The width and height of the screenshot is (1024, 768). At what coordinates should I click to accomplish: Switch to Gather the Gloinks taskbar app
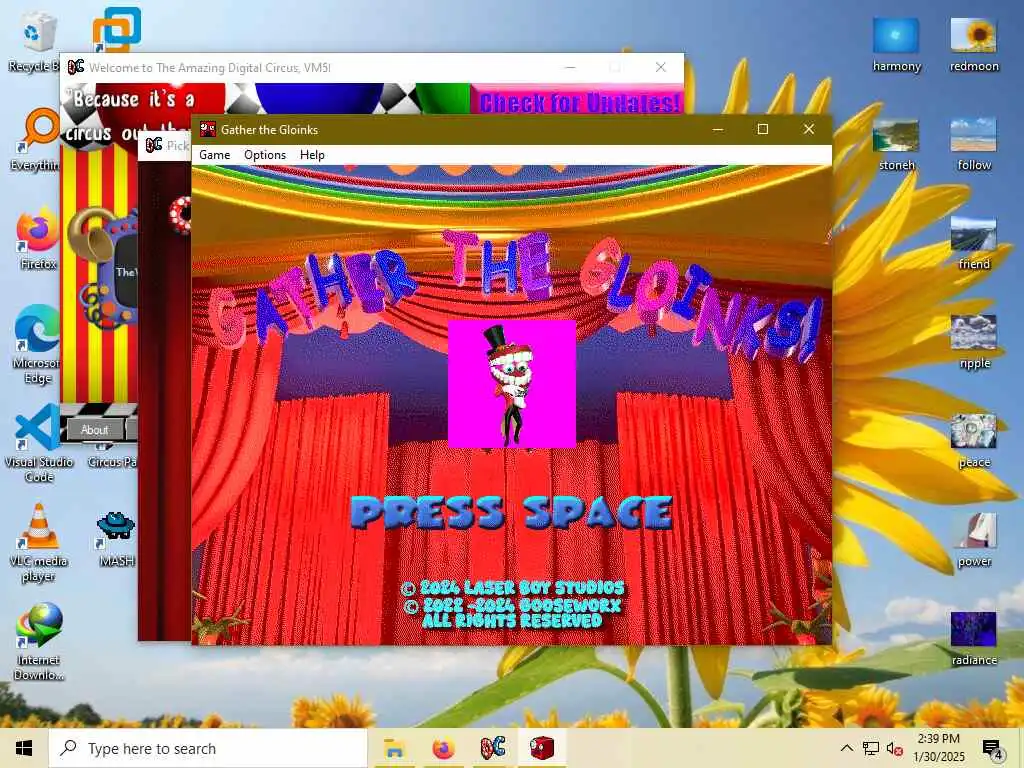click(542, 748)
